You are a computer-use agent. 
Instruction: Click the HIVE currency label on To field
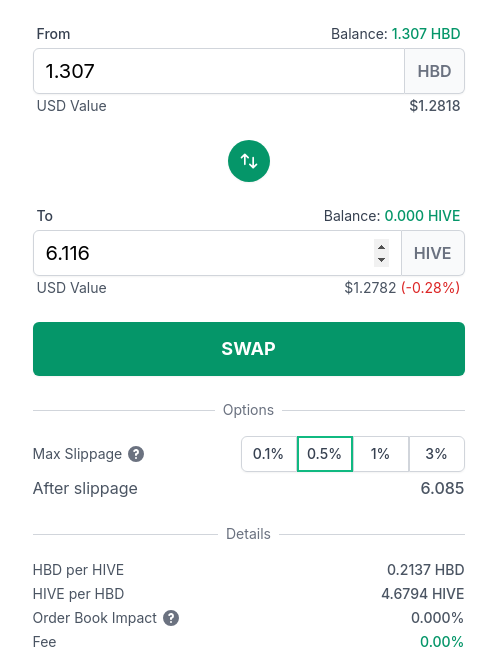[433, 253]
